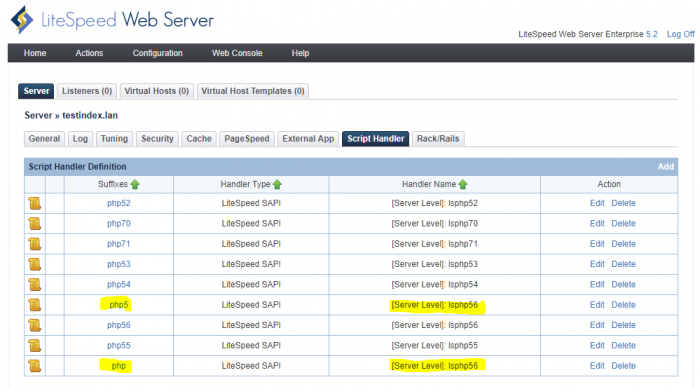Viewport: 700px width, 389px height.
Task: Open the Configuration menu
Action: [x=158, y=53]
